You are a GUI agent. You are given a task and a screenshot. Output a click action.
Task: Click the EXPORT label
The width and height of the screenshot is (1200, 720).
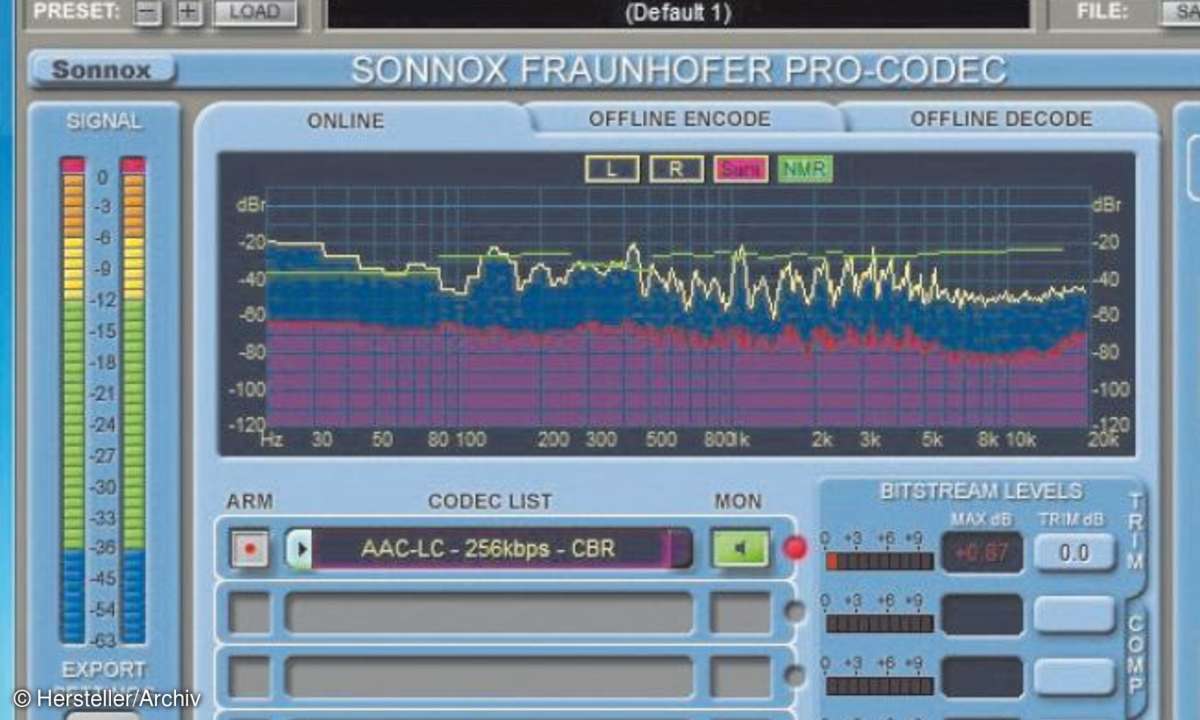click(104, 669)
